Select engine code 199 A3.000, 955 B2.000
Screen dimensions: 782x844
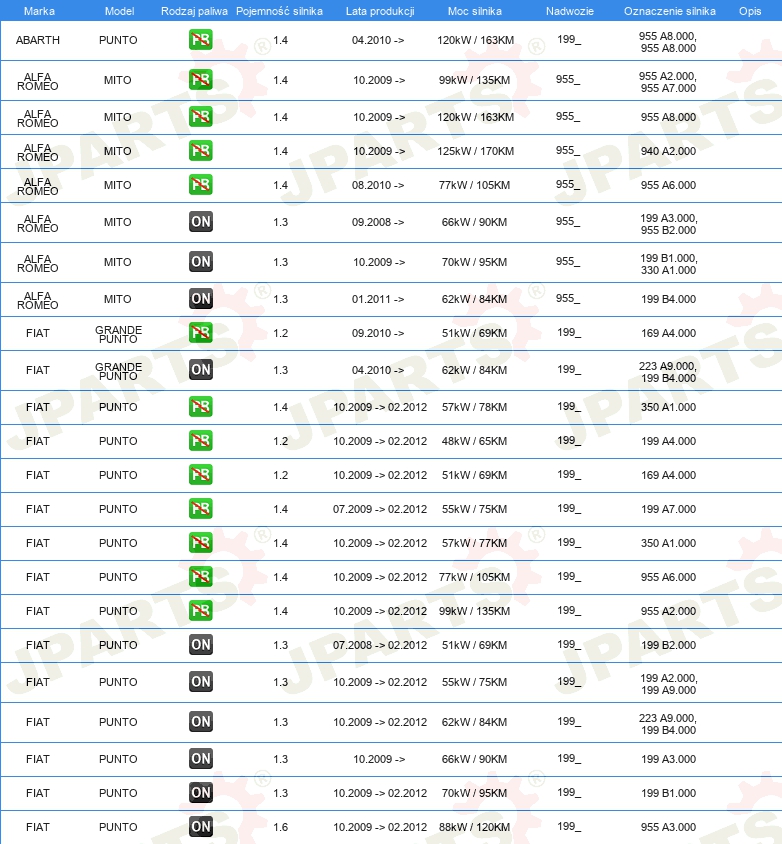[x=668, y=224]
